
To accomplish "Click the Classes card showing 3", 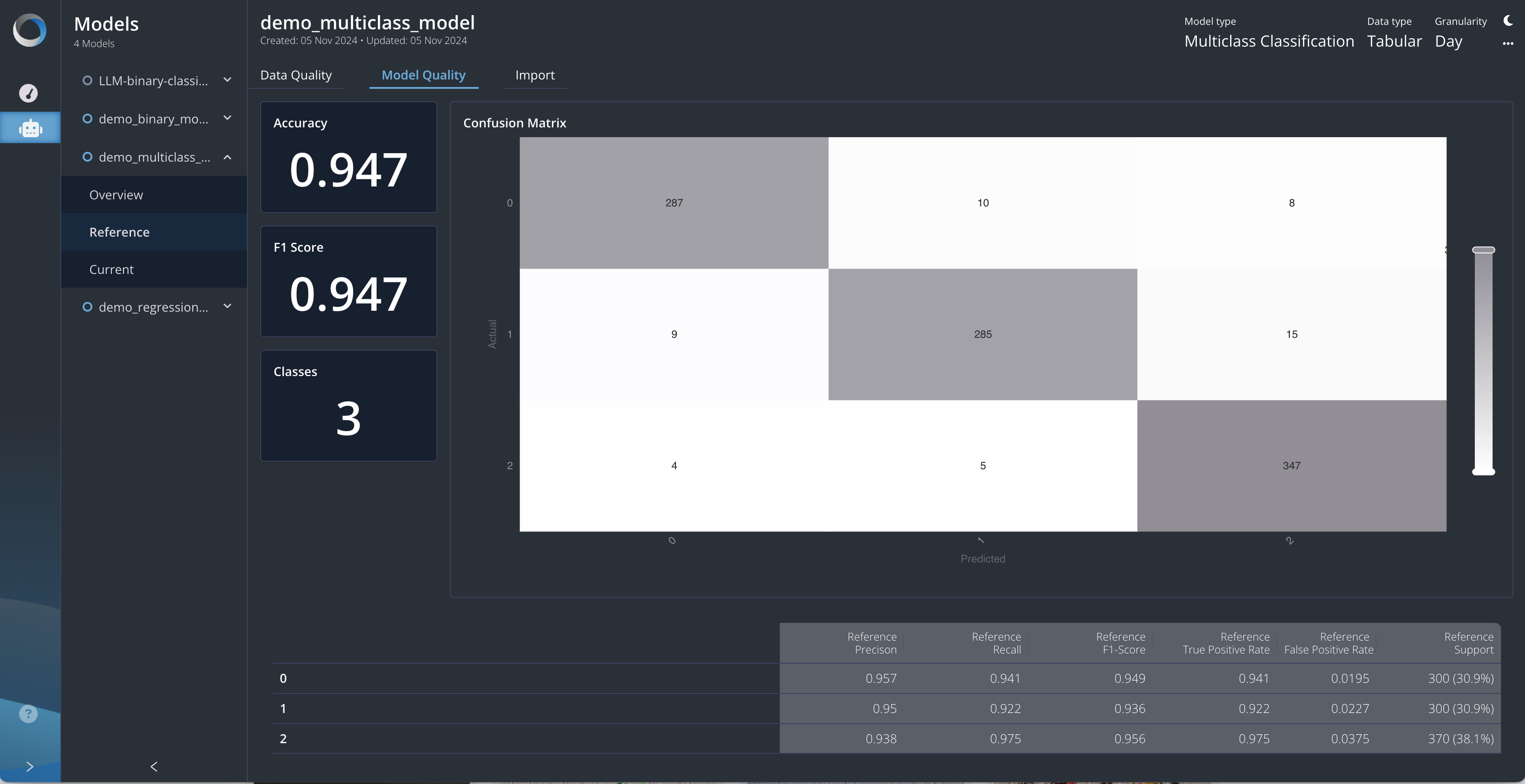I will (349, 405).
